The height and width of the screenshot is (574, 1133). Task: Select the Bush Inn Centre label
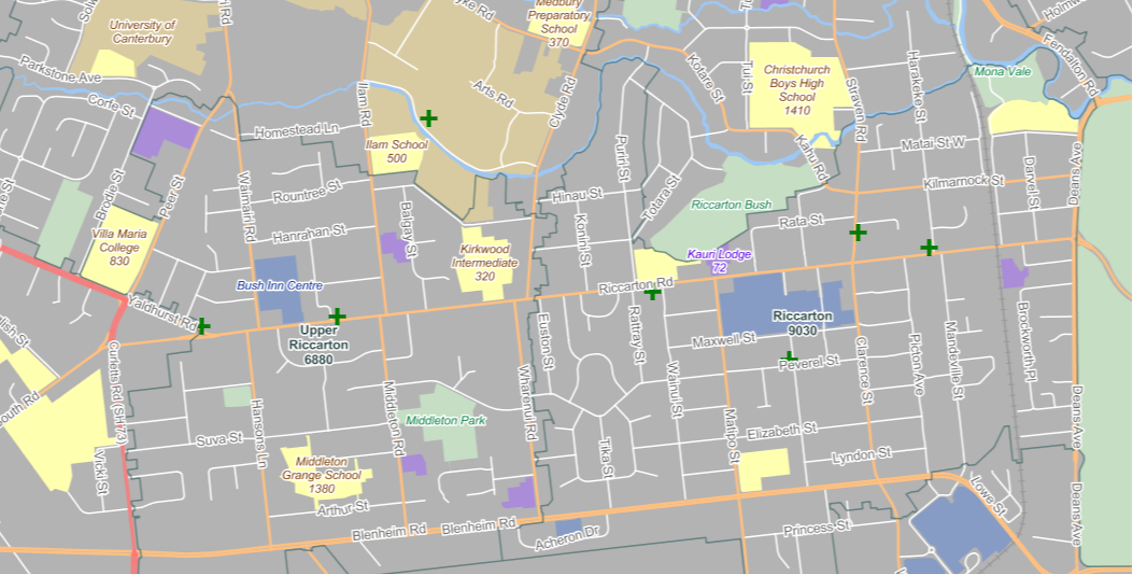[x=280, y=286]
